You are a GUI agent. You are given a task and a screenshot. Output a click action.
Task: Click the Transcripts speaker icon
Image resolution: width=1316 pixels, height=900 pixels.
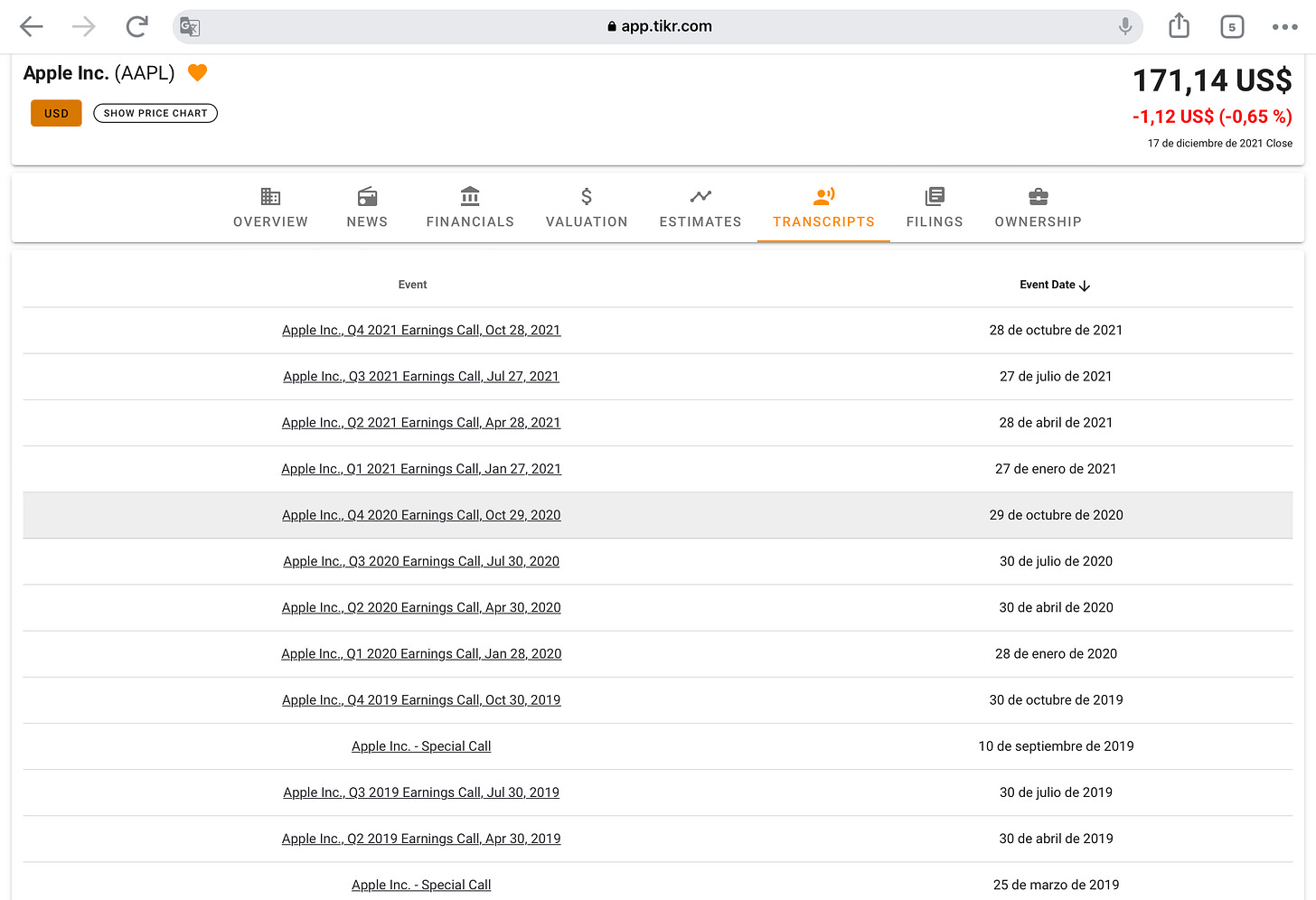pyautogui.click(x=823, y=196)
